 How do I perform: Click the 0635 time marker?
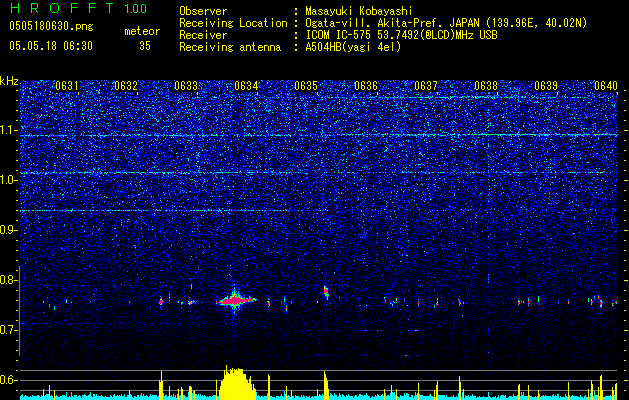tap(306, 86)
